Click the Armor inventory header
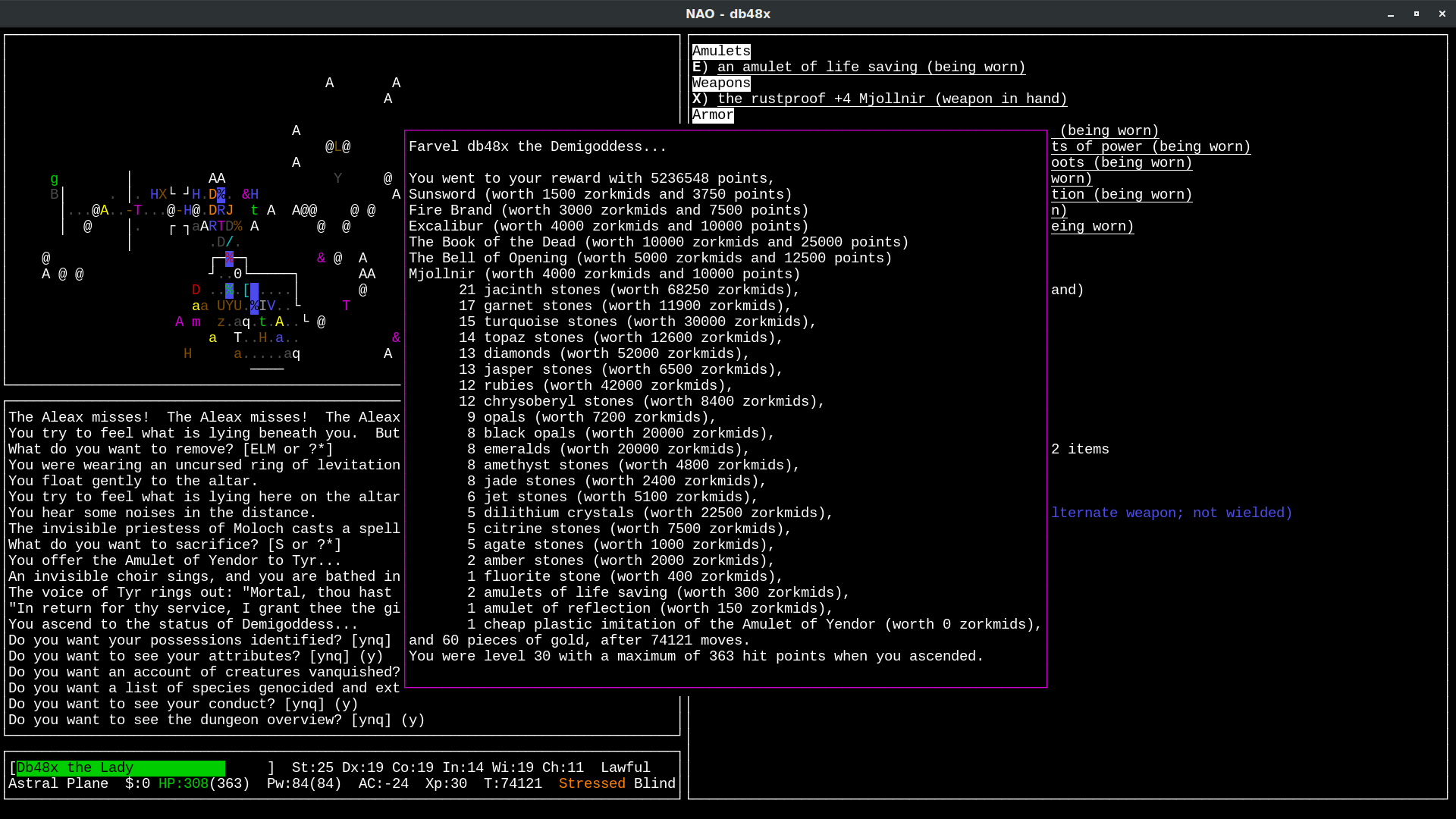The width and height of the screenshot is (1456, 819). click(x=713, y=115)
